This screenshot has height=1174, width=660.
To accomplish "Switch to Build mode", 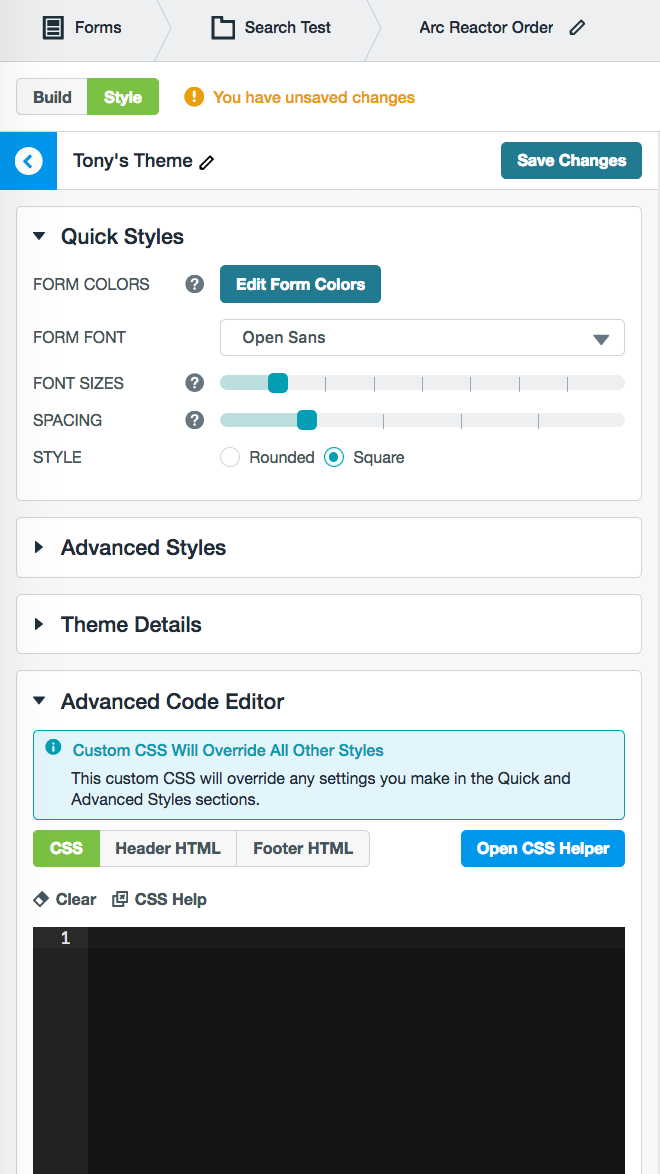I will coord(52,97).
